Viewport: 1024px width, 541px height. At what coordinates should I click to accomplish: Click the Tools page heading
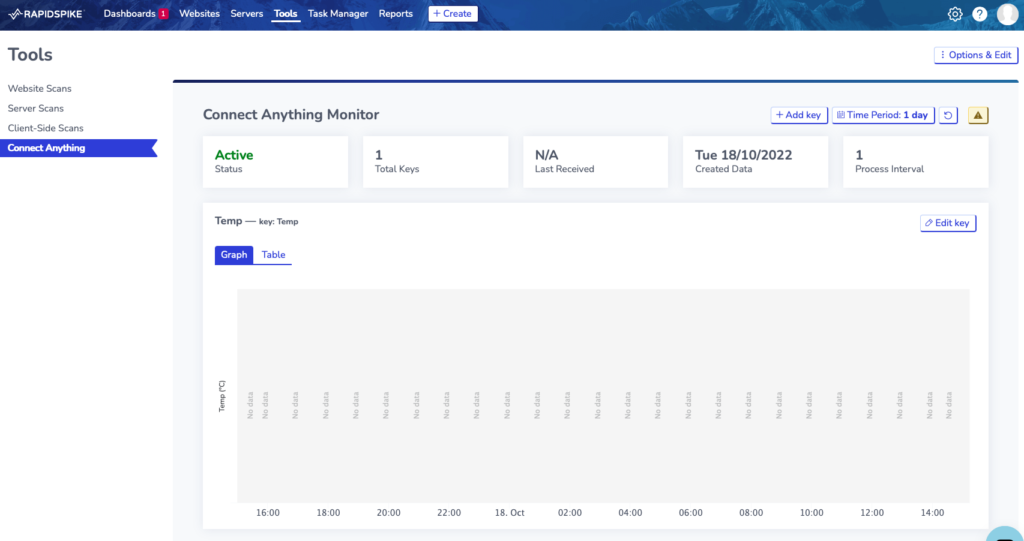(30, 54)
